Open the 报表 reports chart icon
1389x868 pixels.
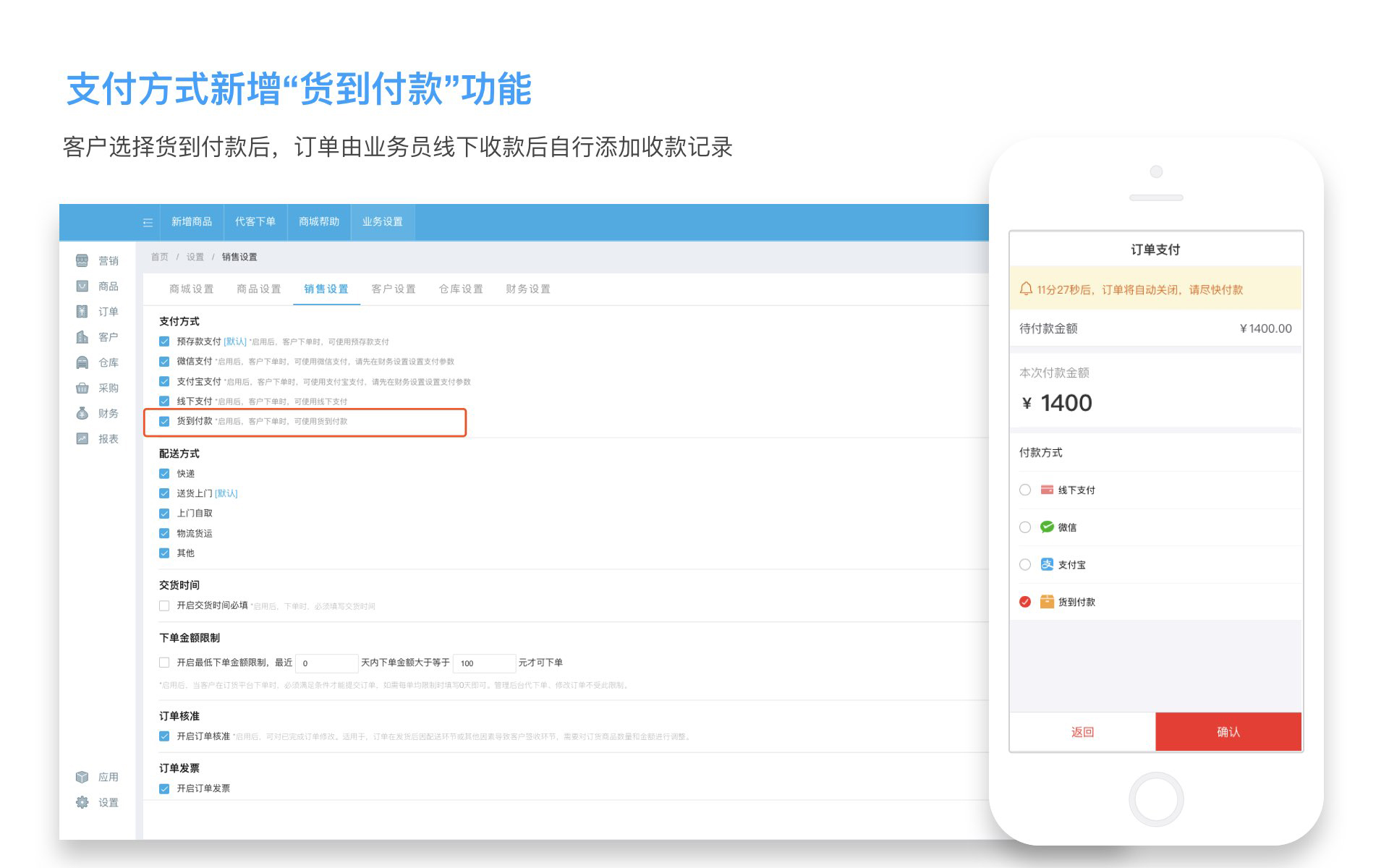pos(82,439)
